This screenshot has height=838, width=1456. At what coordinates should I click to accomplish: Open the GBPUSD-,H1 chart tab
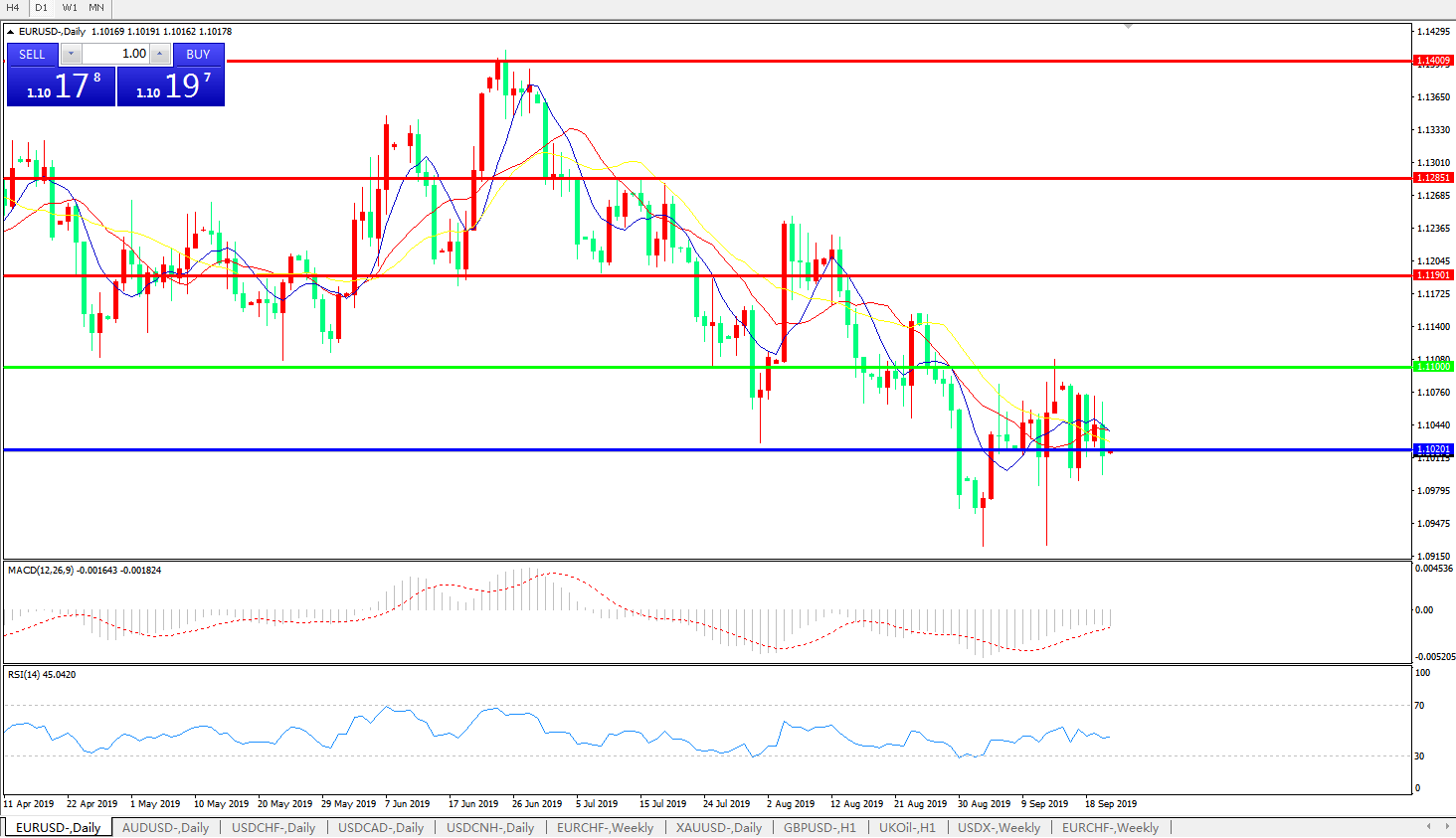point(819,827)
